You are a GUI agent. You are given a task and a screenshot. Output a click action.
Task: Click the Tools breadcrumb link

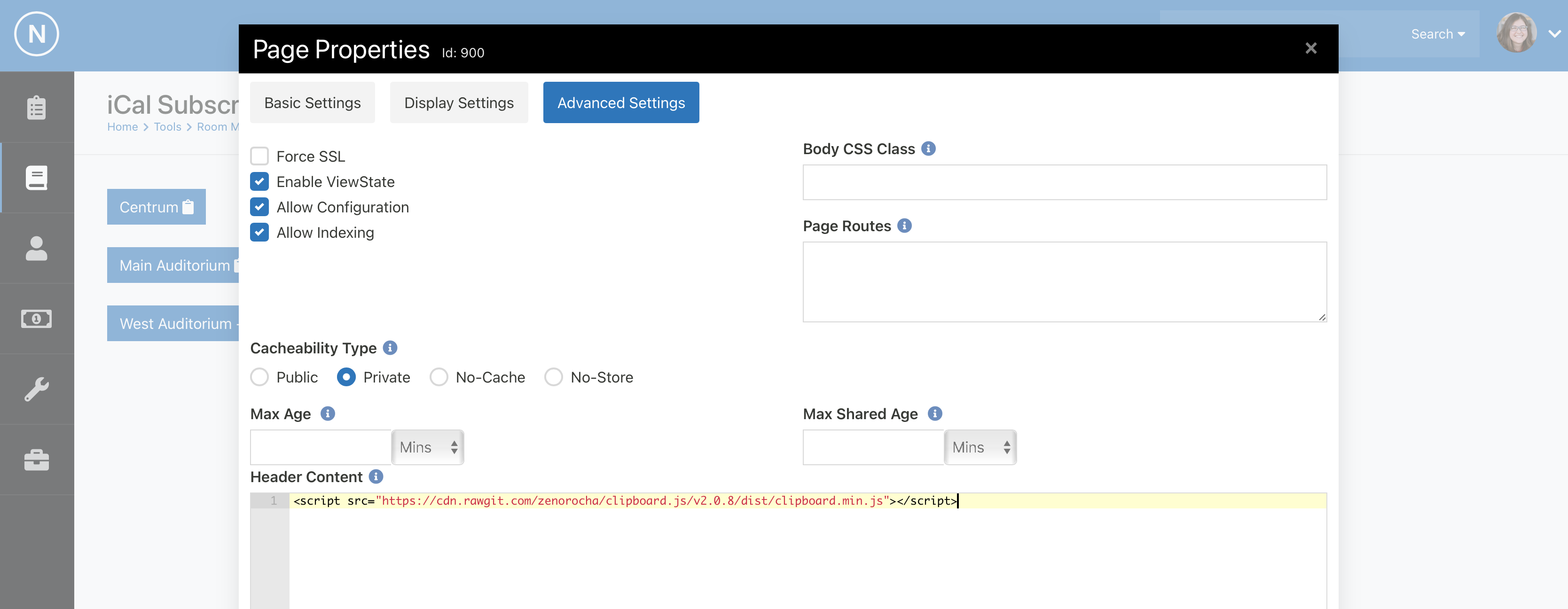pyautogui.click(x=167, y=126)
